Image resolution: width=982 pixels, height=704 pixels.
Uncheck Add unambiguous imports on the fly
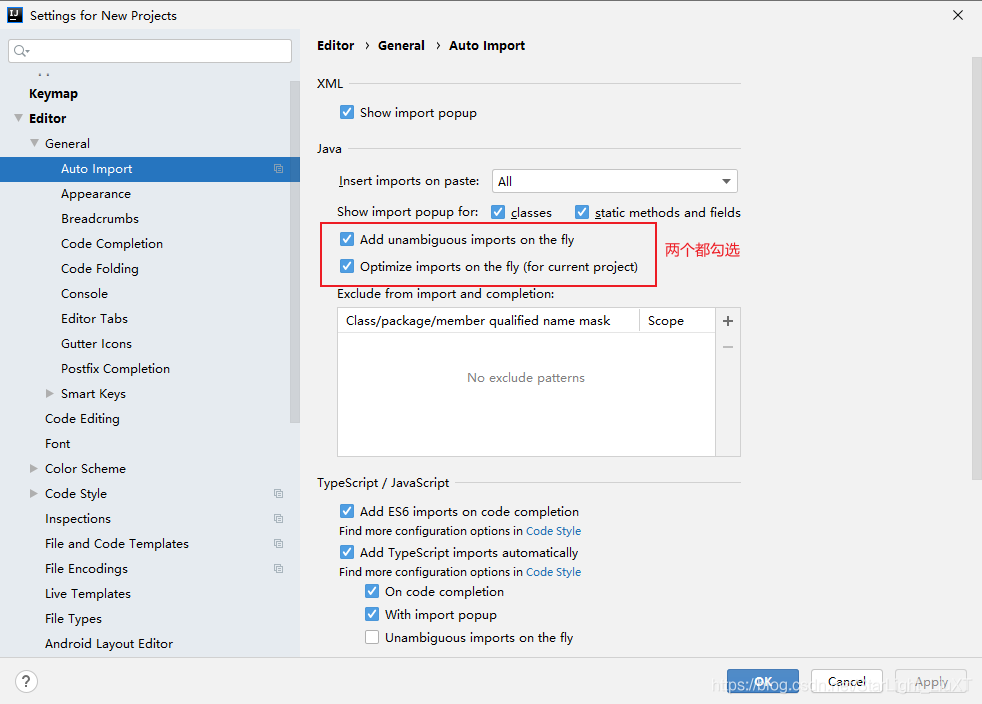click(347, 239)
